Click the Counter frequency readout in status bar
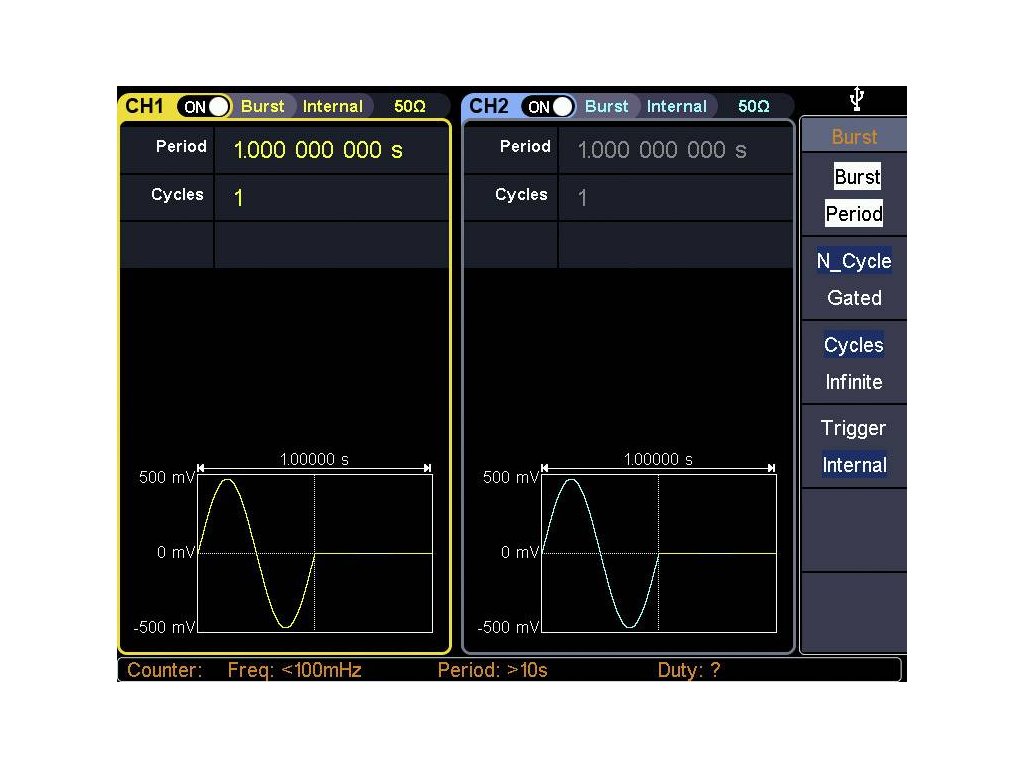This screenshot has height=768, width=1024. 294,670
